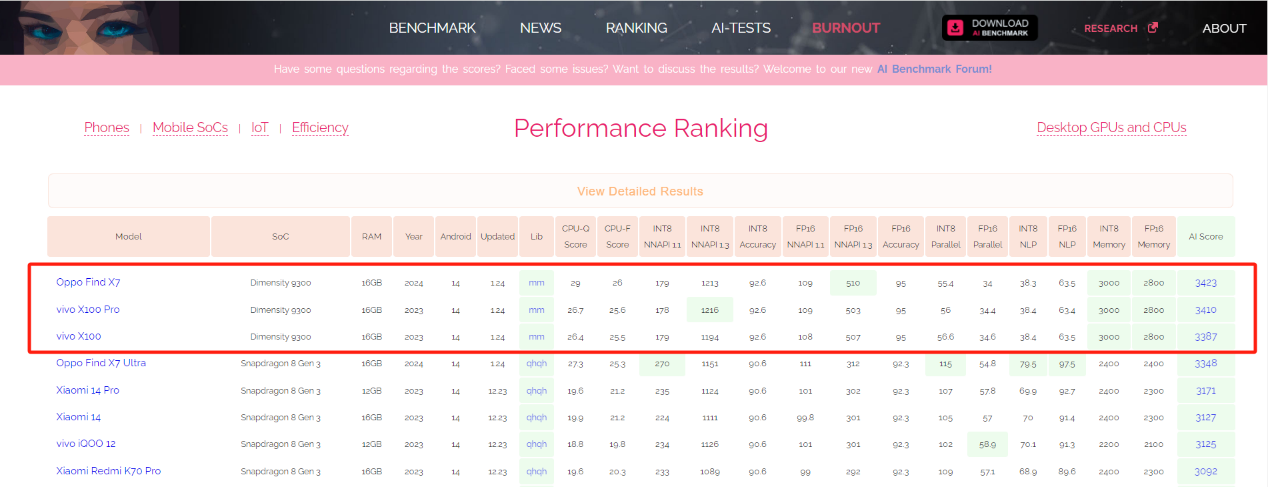Screen dimensions: 1268x487
Task: Sort table by AI Score column header
Action: (x=1205, y=237)
